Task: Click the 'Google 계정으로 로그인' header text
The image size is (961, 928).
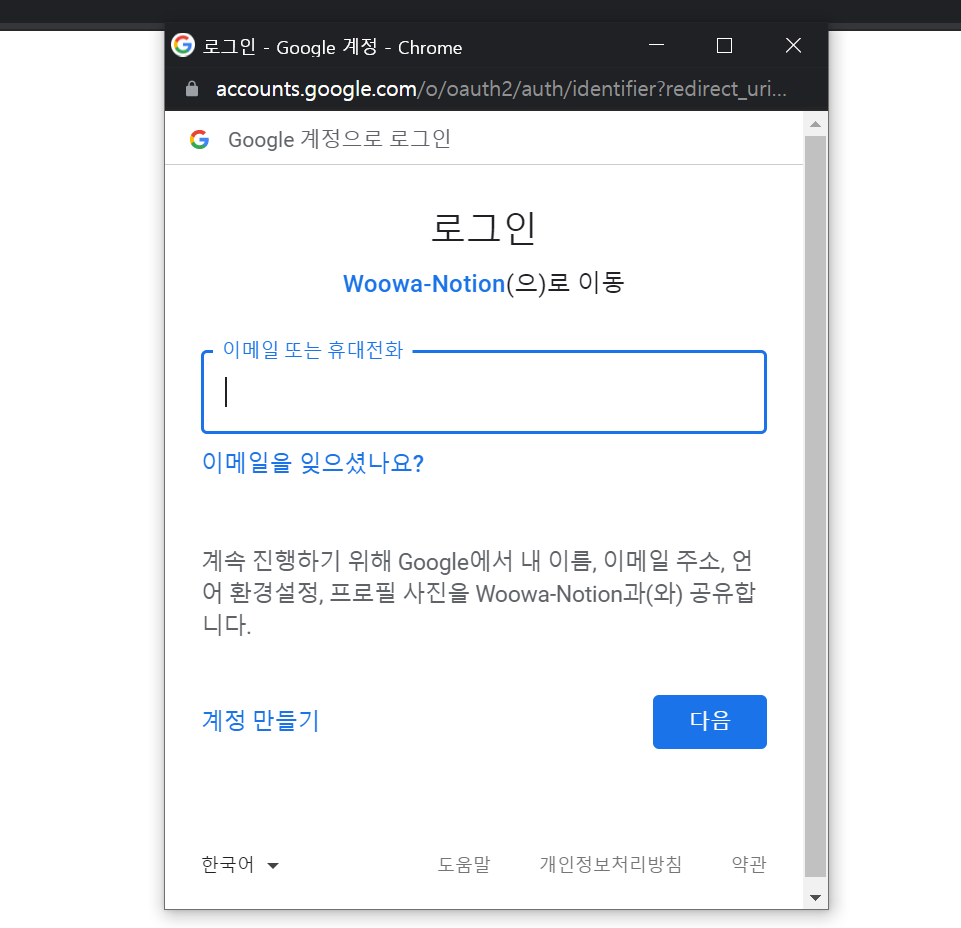Action: (x=340, y=139)
